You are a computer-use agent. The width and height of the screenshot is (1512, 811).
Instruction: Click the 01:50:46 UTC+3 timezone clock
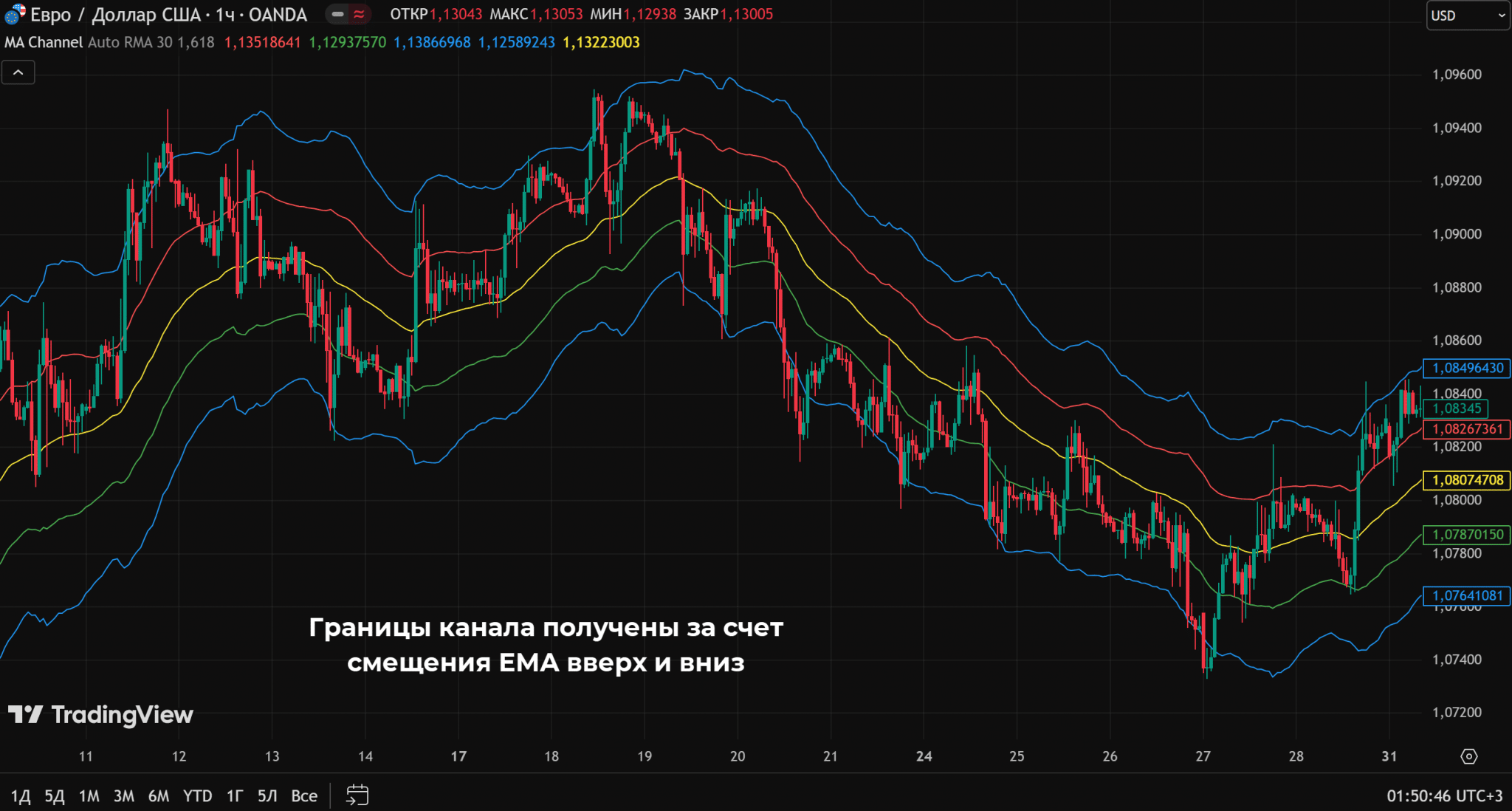coord(1444,796)
